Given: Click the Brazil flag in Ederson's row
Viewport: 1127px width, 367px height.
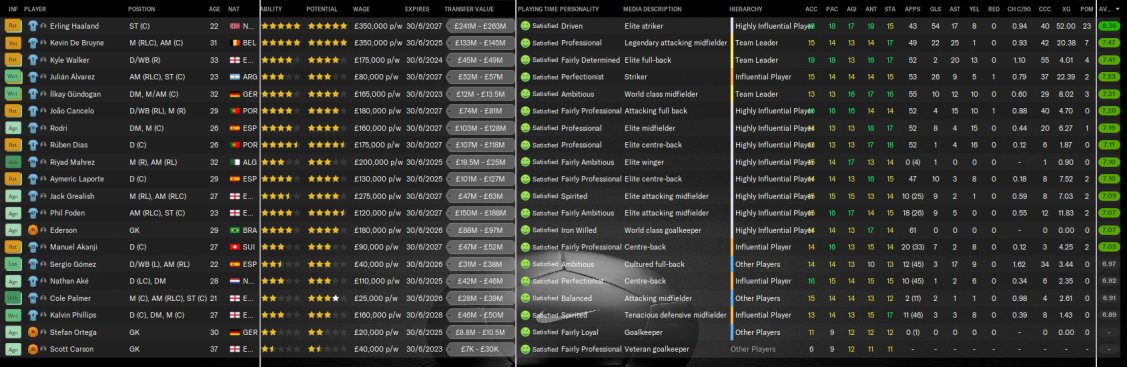Looking at the screenshot, I should (x=234, y=230).
